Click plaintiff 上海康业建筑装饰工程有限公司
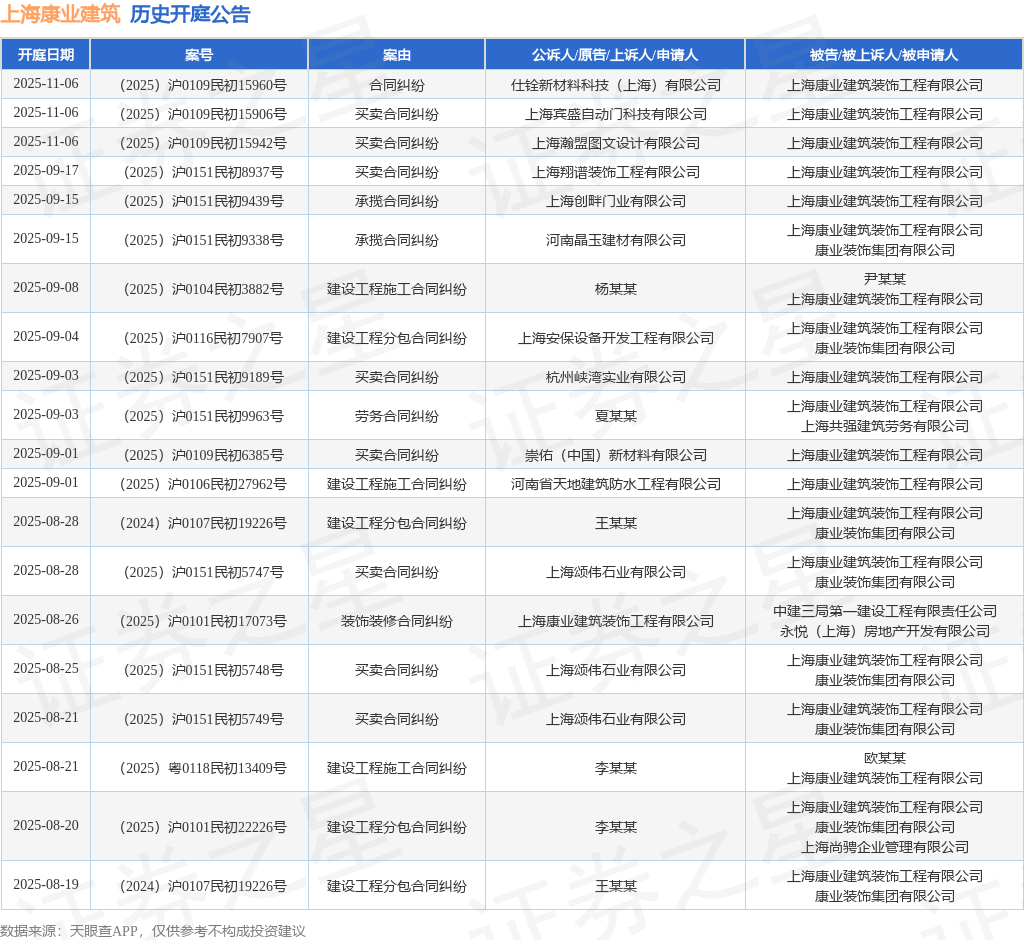Viewport: 1024px width, 940px height. click(615, 621)
